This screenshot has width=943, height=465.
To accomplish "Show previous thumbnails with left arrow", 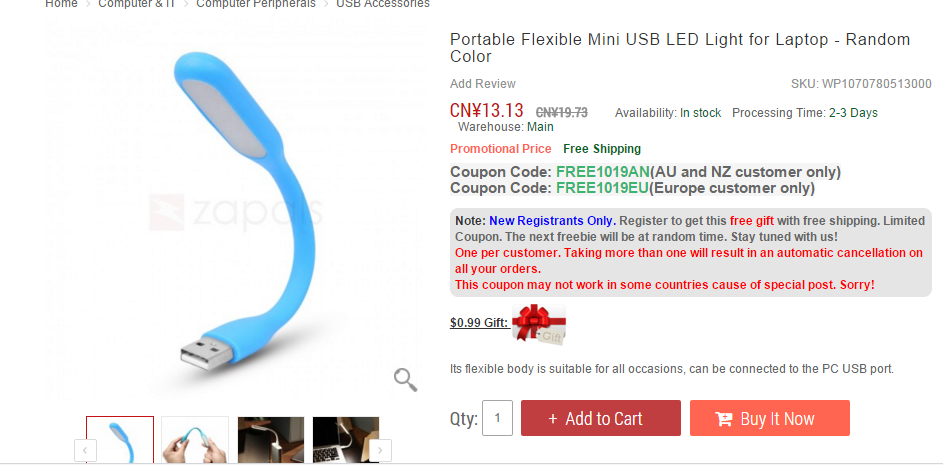I will [x=85, y=451].
